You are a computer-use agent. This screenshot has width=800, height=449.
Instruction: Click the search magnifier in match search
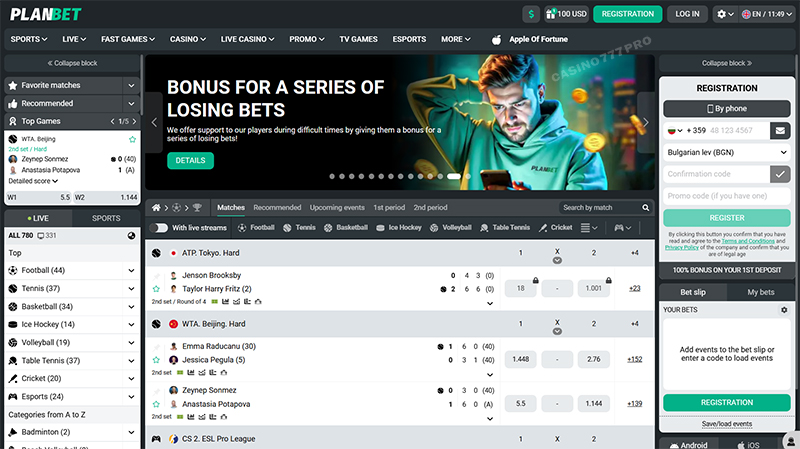pos(645,208)
